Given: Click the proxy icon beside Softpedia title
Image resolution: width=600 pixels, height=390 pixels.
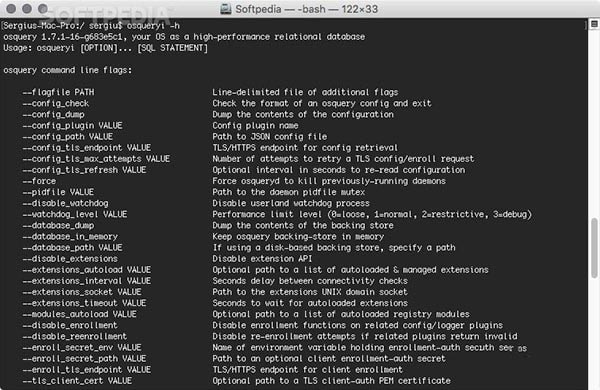Looking at the screenshot, I should tap(226, 9).
